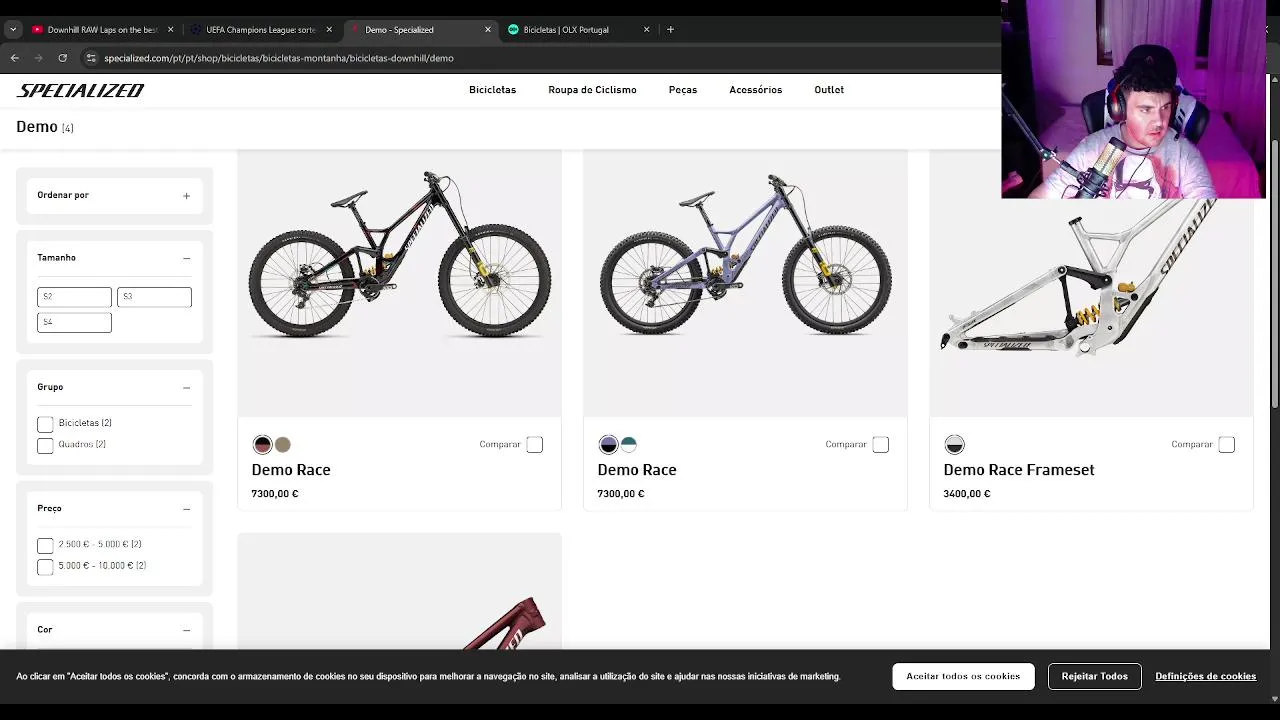This screenshot has width=1280, height=720.
Task: Choose the black-red color swatch of first Demo Race
Action: click(262, 445)
